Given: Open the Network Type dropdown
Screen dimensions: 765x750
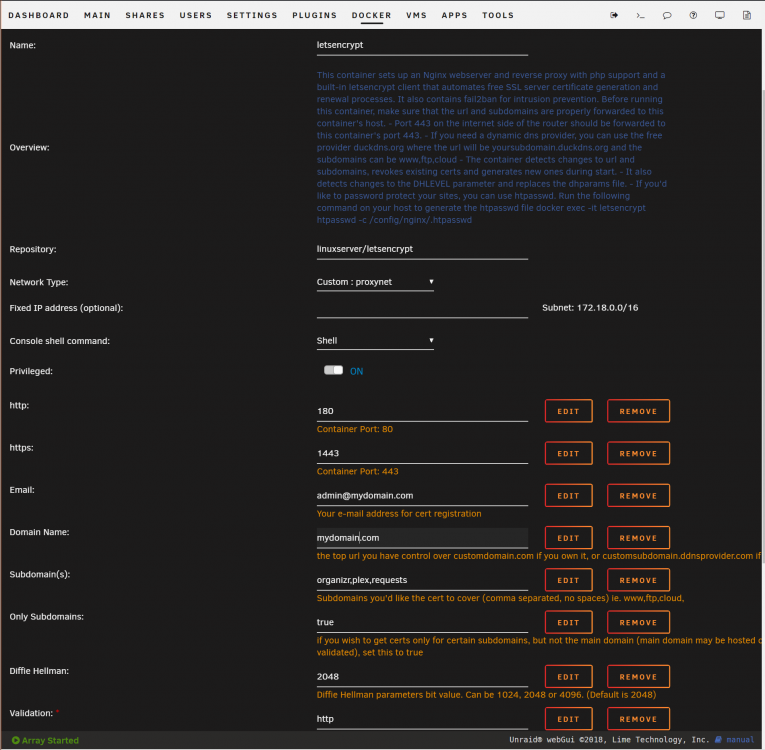Looking at the screenshot, I should tap(375, 282).
